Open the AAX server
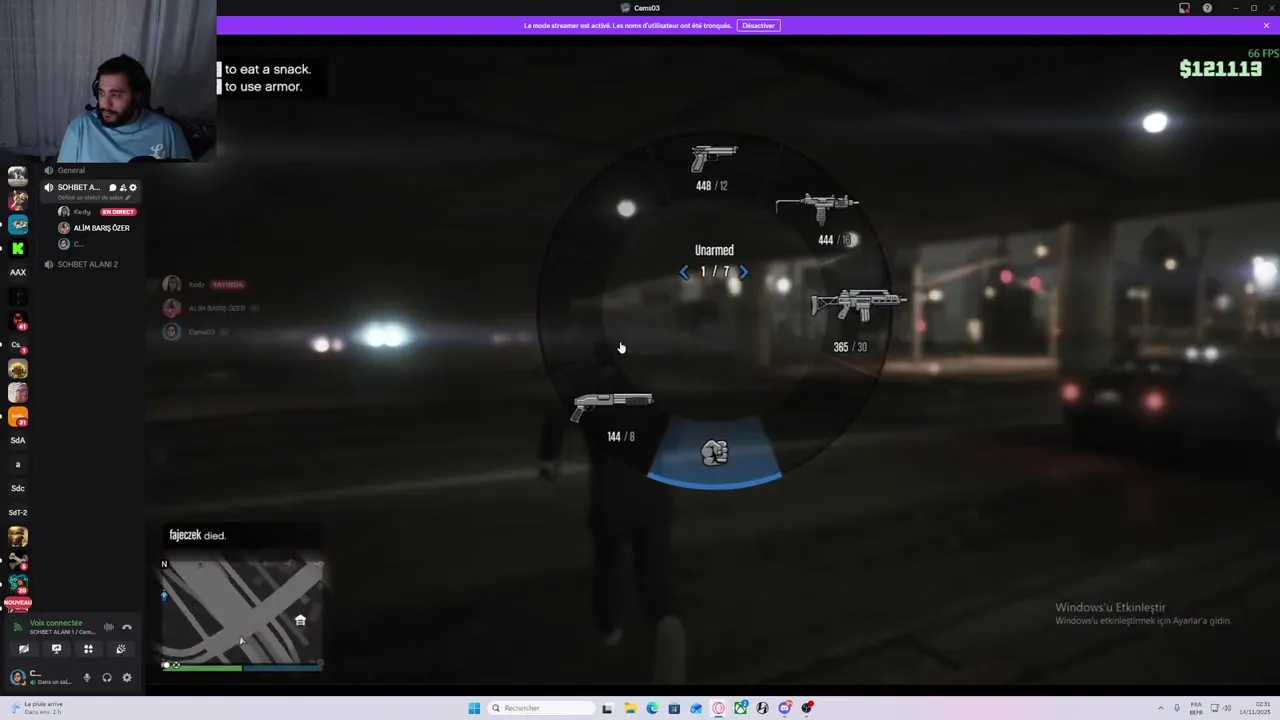The width and height of the screenshot is (1280, 720). (x=18, y=272)
